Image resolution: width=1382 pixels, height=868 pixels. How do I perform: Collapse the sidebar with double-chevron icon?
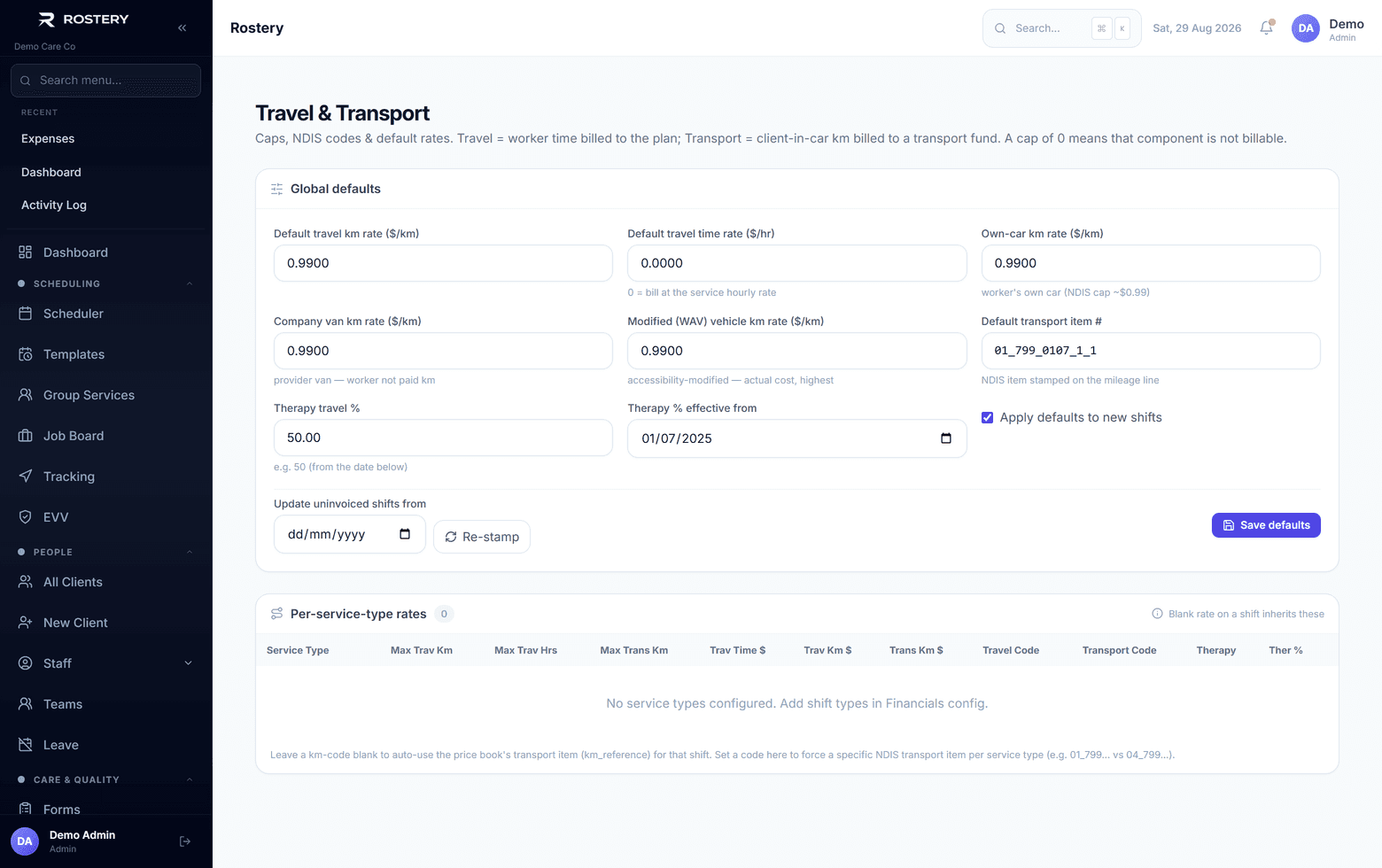[x=182, y=28]
